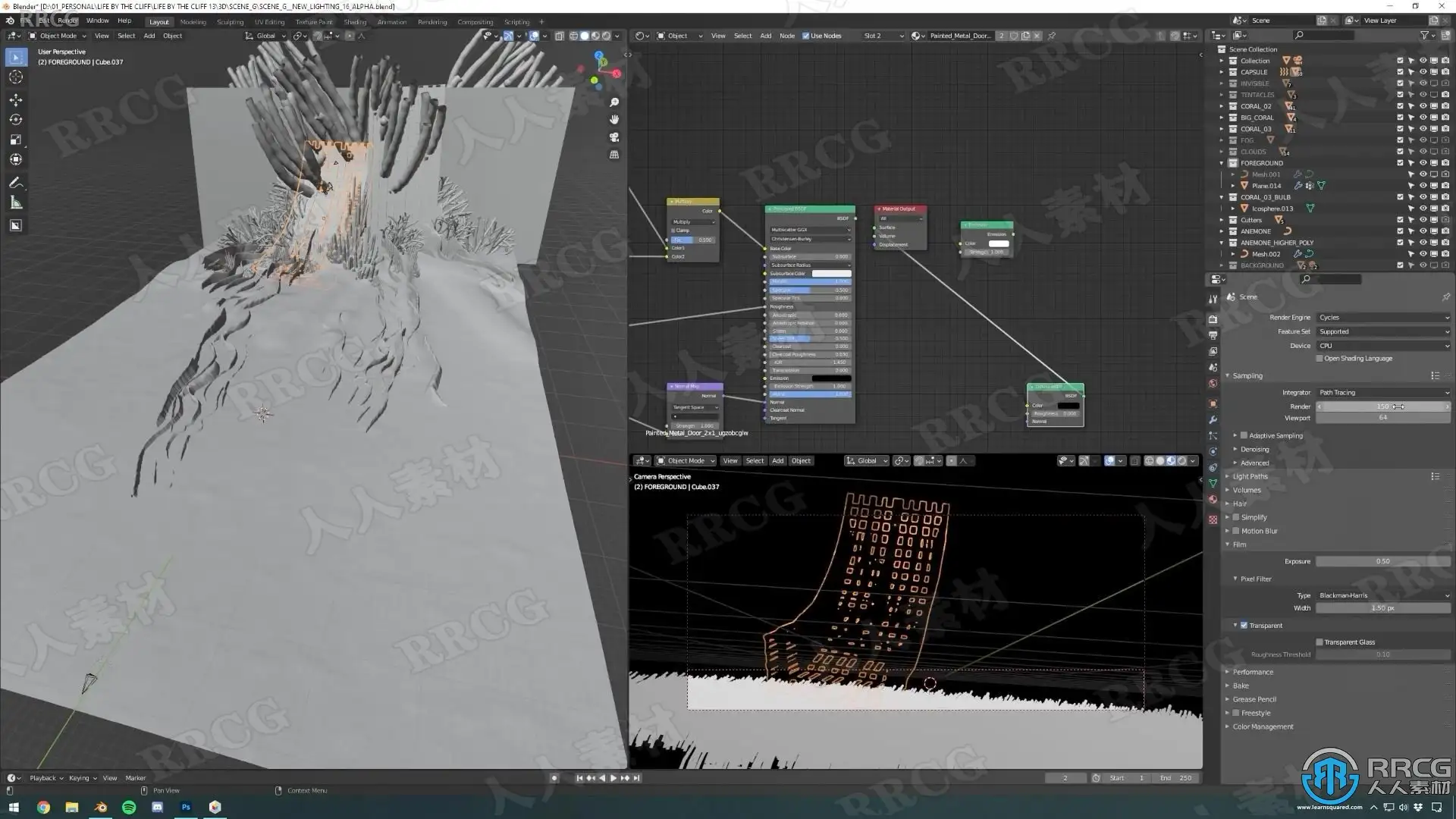Open Feature Set dropdown showing Supported
The width and height of the screenshot is (1456, 819).
(1383, 331)
